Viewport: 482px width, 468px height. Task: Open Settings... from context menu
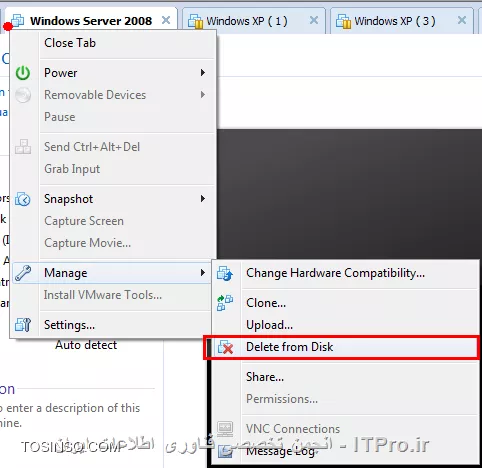(112, 325)
